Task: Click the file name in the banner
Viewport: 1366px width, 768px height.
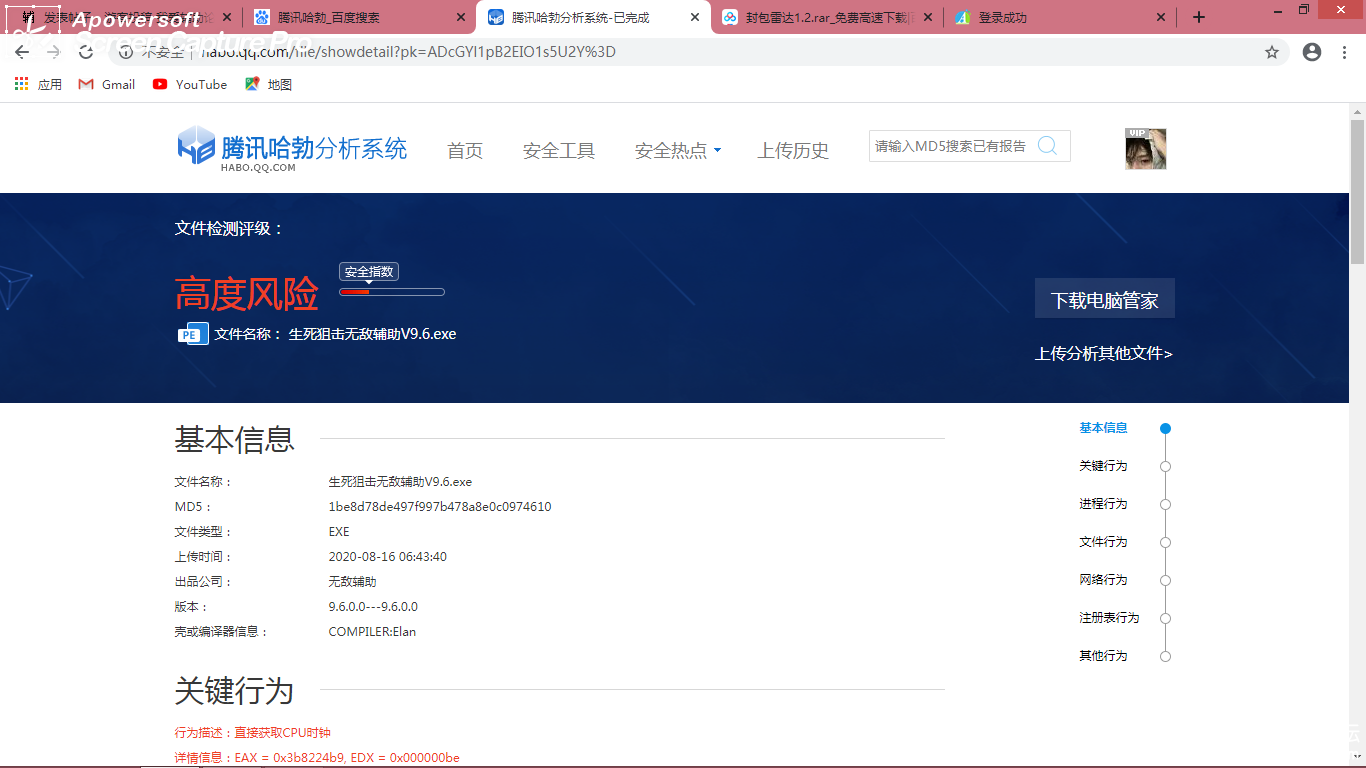Action: [x=372, y=334]
